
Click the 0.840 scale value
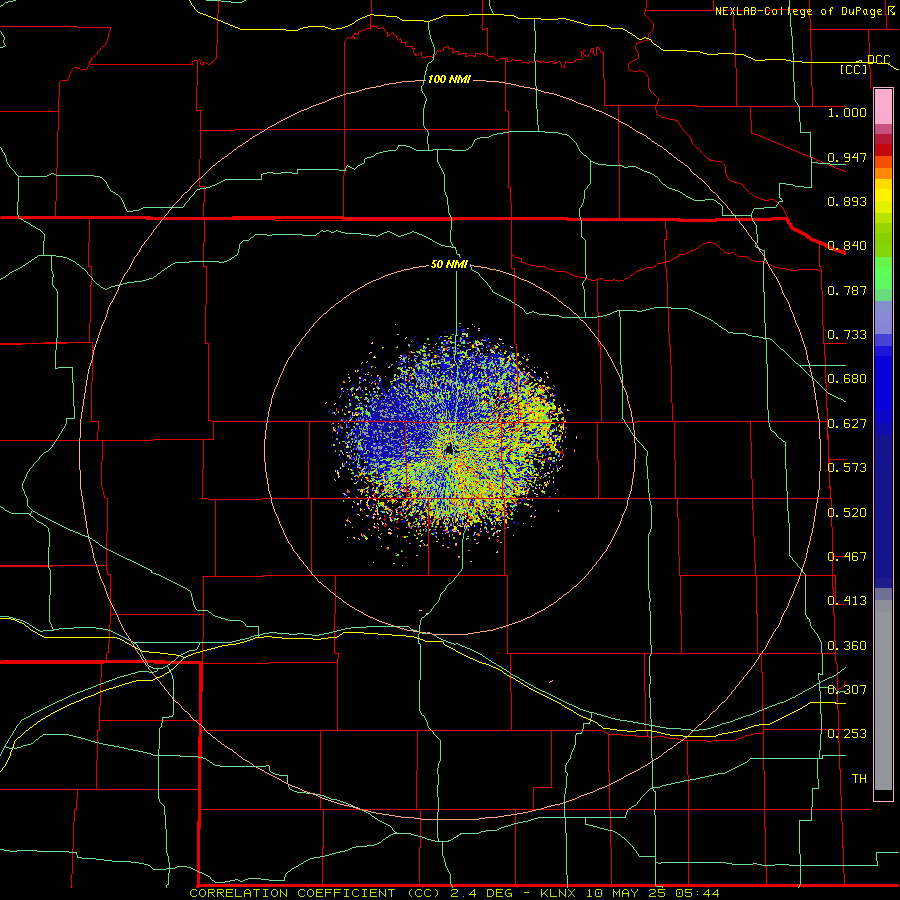click(x=847, y=246)
